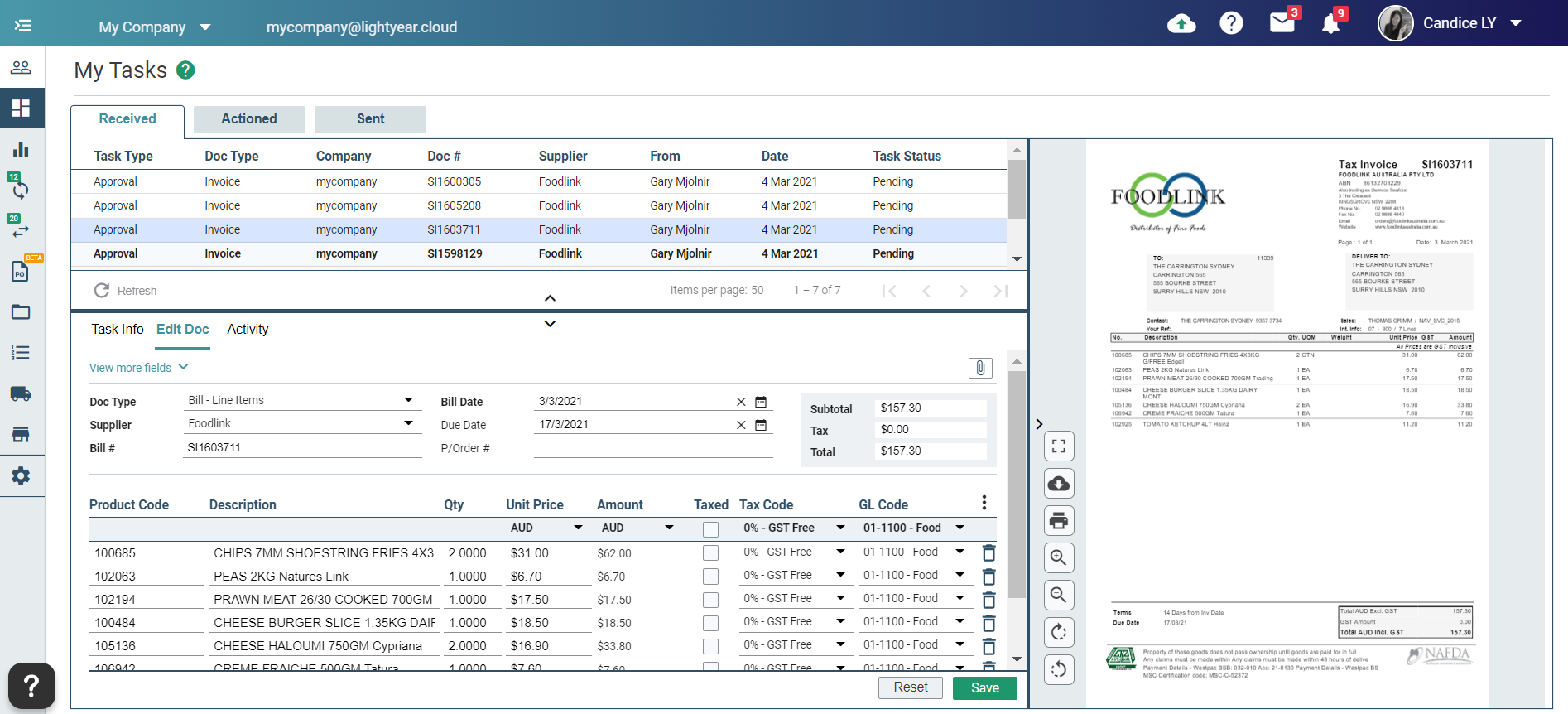Rotate invoice preview clockwise
Viewport: 1568px width, 714px height.
pyautogui.click(x=1059, y=633)
